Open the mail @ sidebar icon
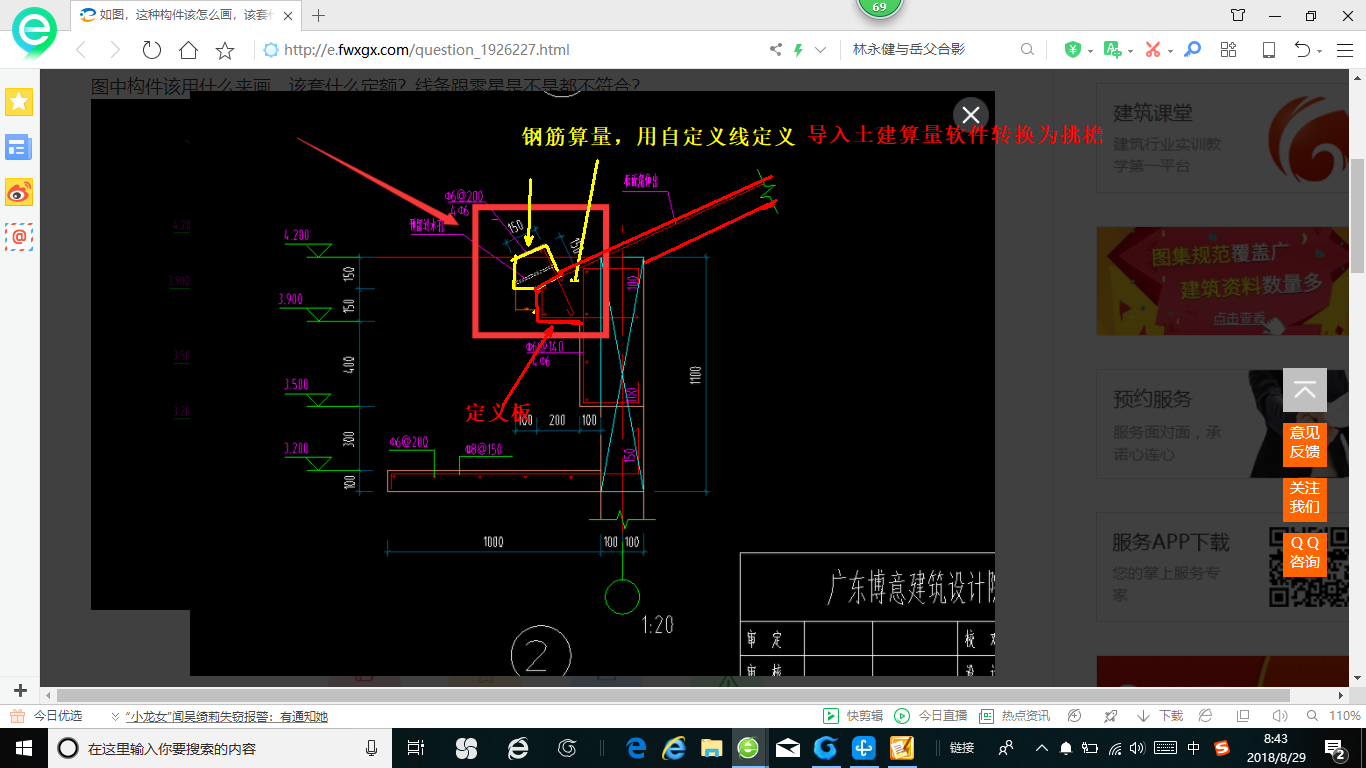This screenshot has height=768, width=1366. (x=19, y=237)
